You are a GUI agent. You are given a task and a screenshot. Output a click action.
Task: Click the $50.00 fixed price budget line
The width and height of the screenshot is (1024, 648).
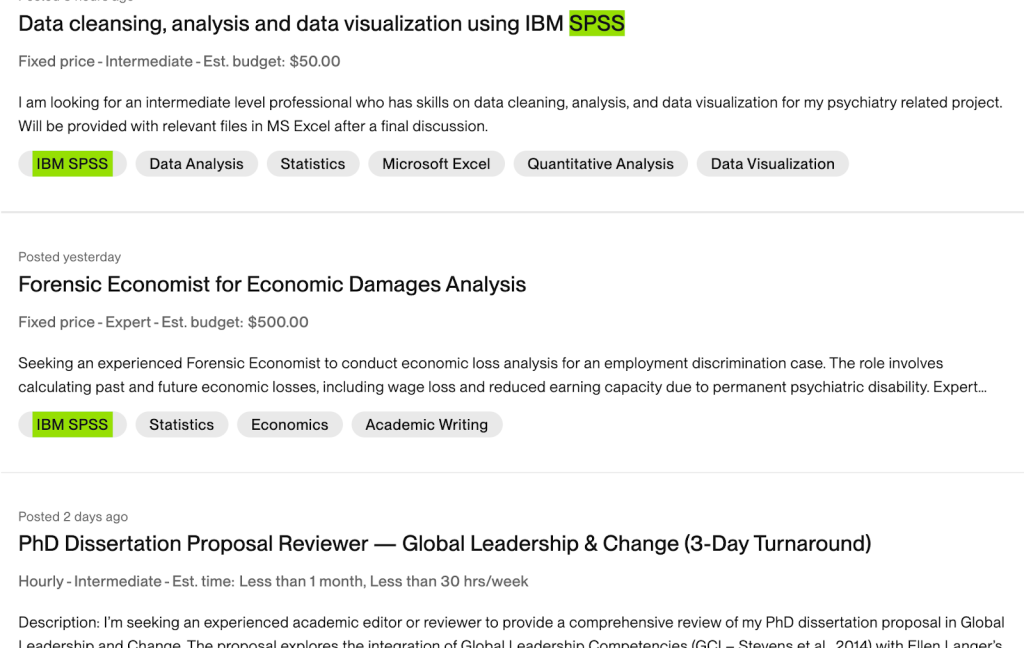(x=179, y=61)
